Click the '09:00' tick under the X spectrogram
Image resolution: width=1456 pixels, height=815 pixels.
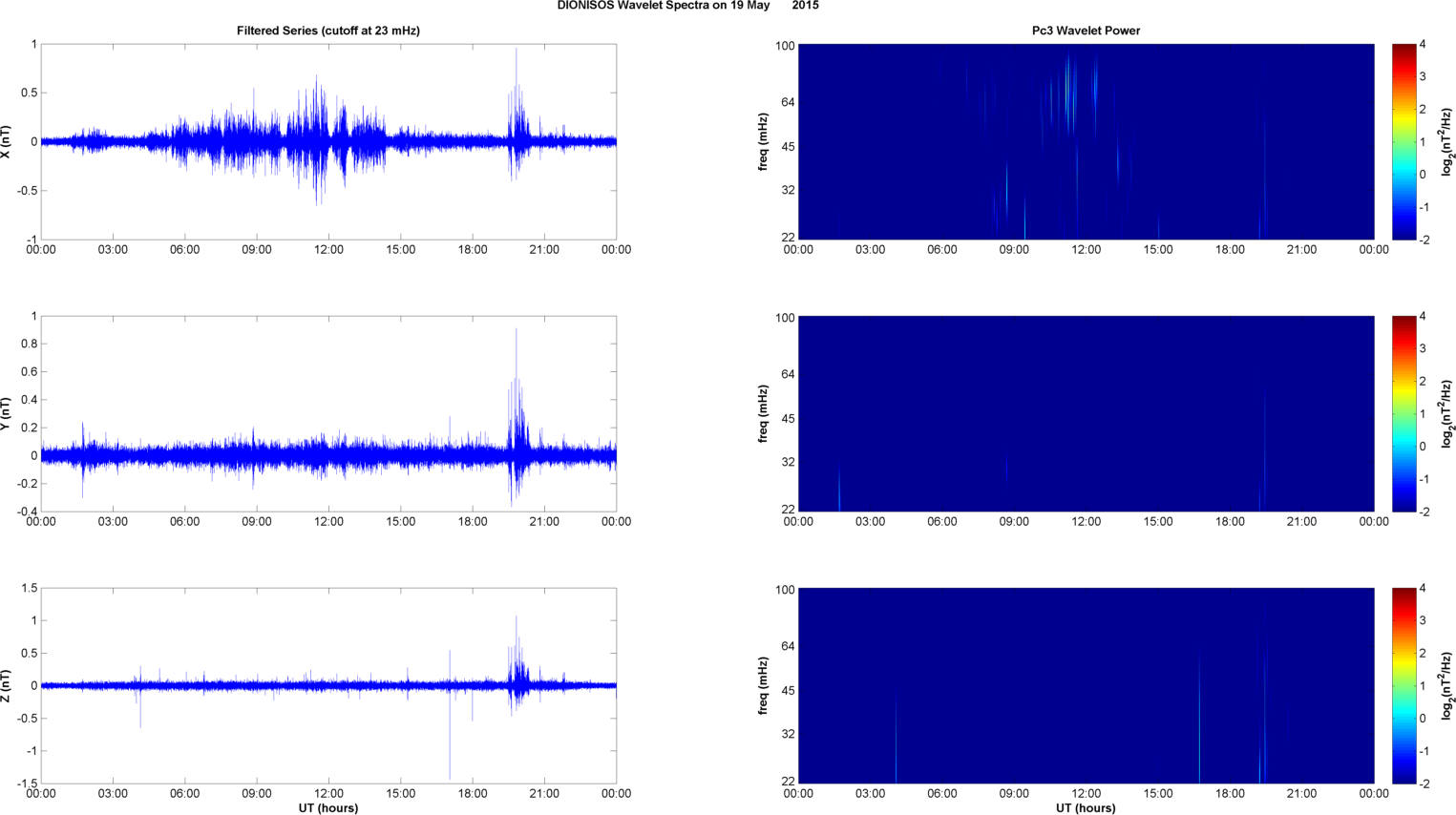(1014, 250)
